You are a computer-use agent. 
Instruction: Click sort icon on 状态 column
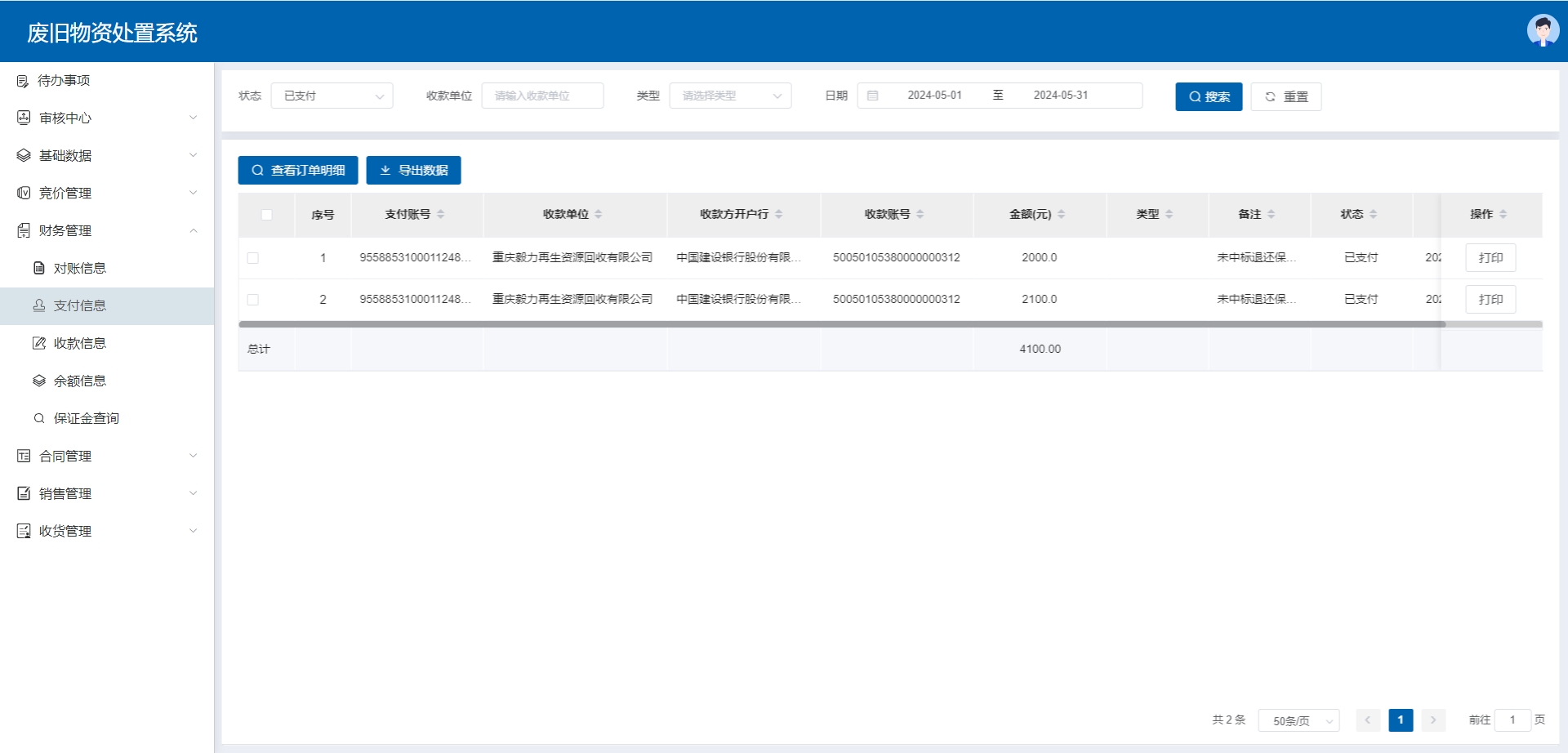pyautogui.click(x=1374, y=214)
